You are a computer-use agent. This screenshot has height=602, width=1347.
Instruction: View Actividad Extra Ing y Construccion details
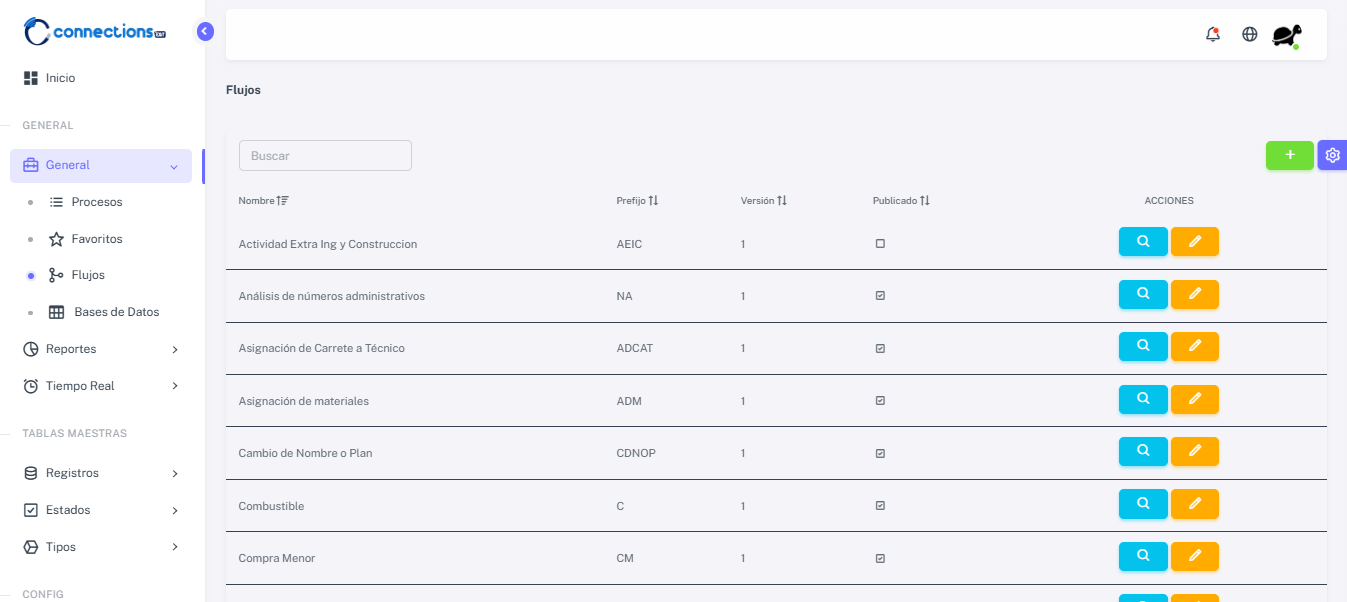tap(1142, 242)
